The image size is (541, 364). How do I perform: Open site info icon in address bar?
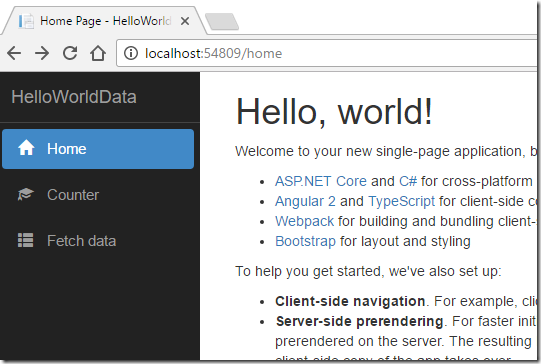pos(131,53)
